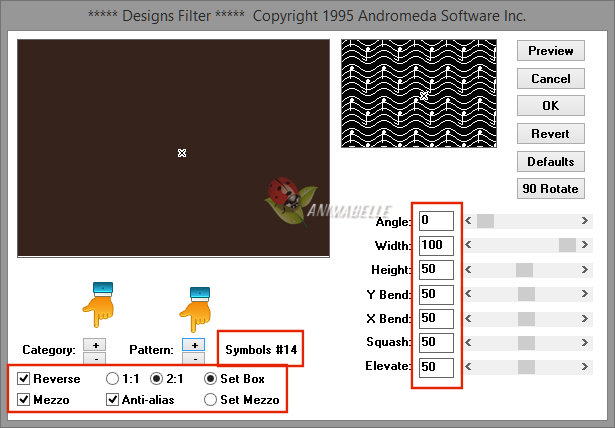Click the 90 Rotate button

tap(551, 189)
